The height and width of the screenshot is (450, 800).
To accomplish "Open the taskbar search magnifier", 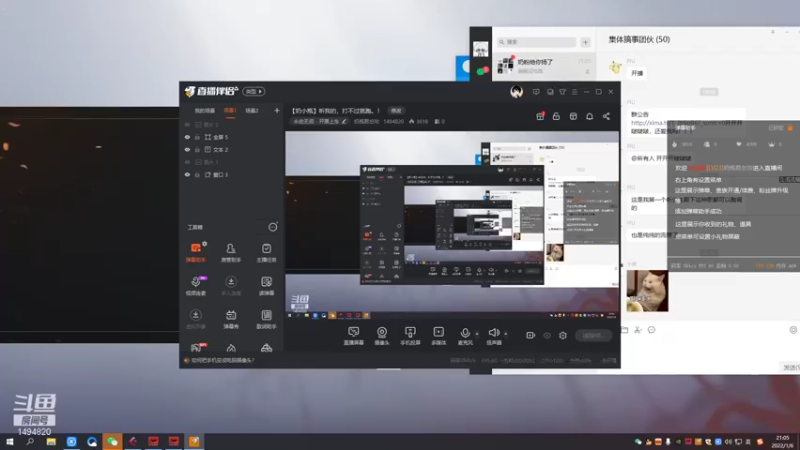I will click(30, 442).
